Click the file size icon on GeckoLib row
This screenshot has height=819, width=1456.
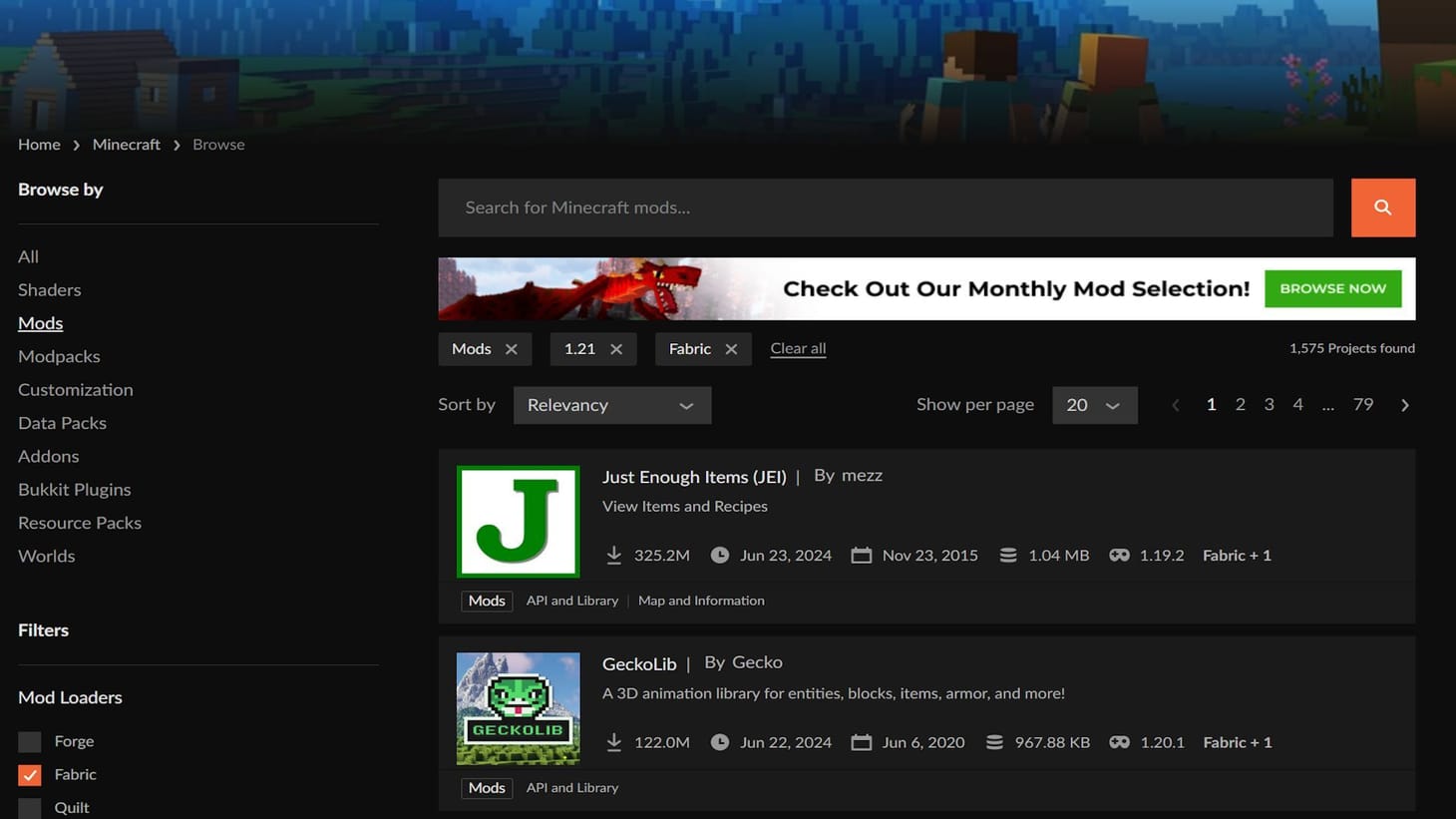(993, 742)
